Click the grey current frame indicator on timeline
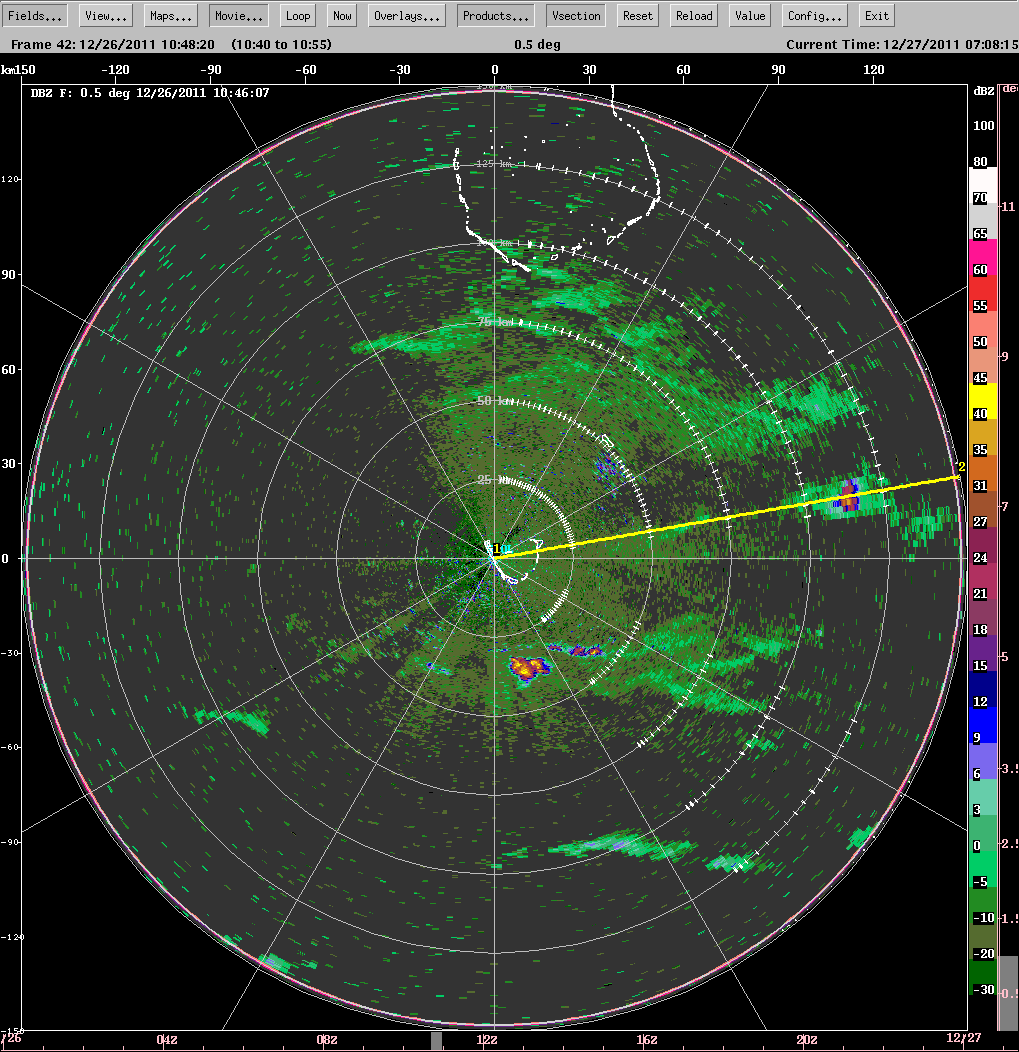This screenshot has width=1019, height=1052. coord(437,1041)
